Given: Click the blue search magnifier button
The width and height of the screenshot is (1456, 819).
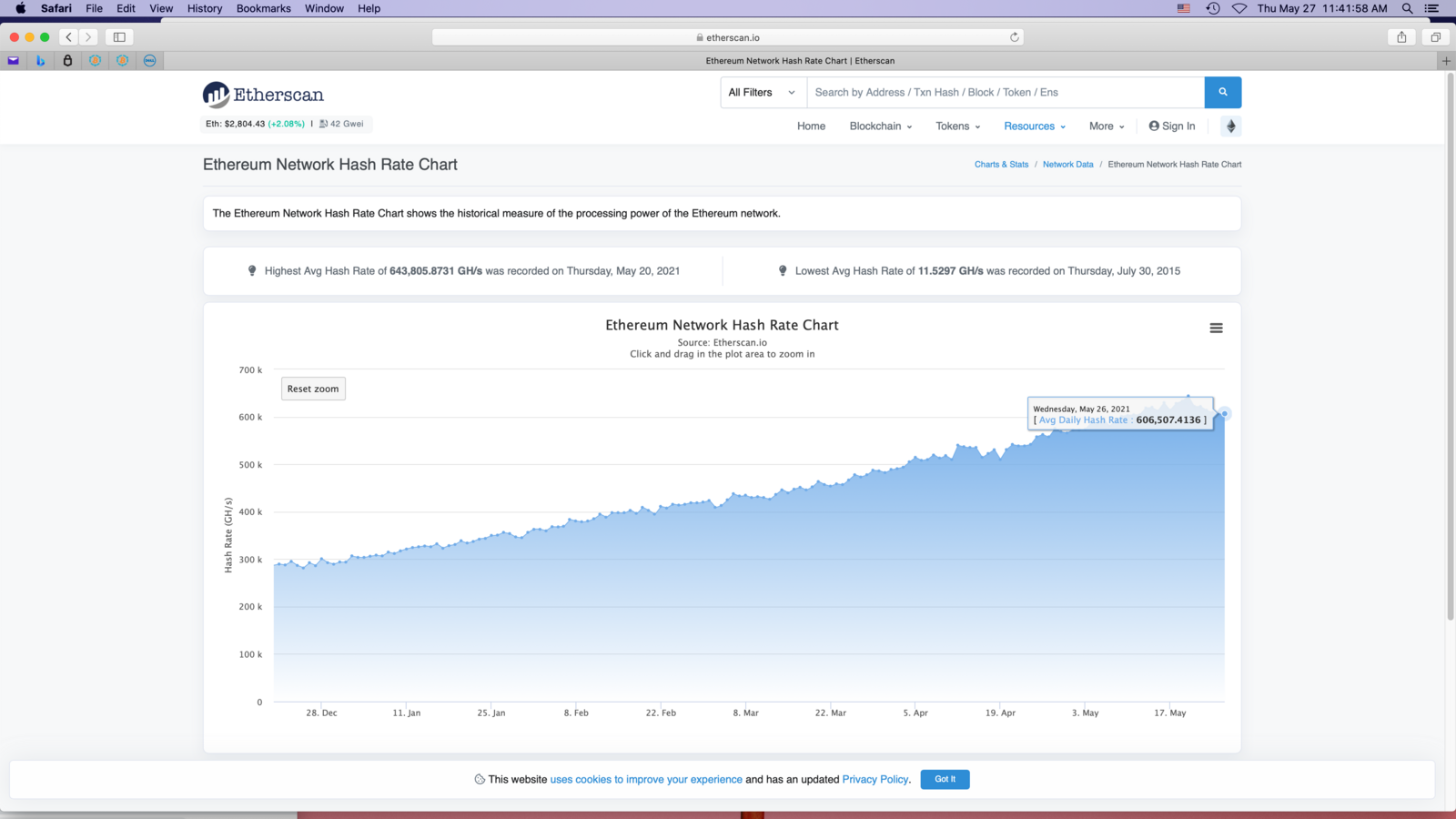Looking at the screenshot, I should coord(1223,92).
